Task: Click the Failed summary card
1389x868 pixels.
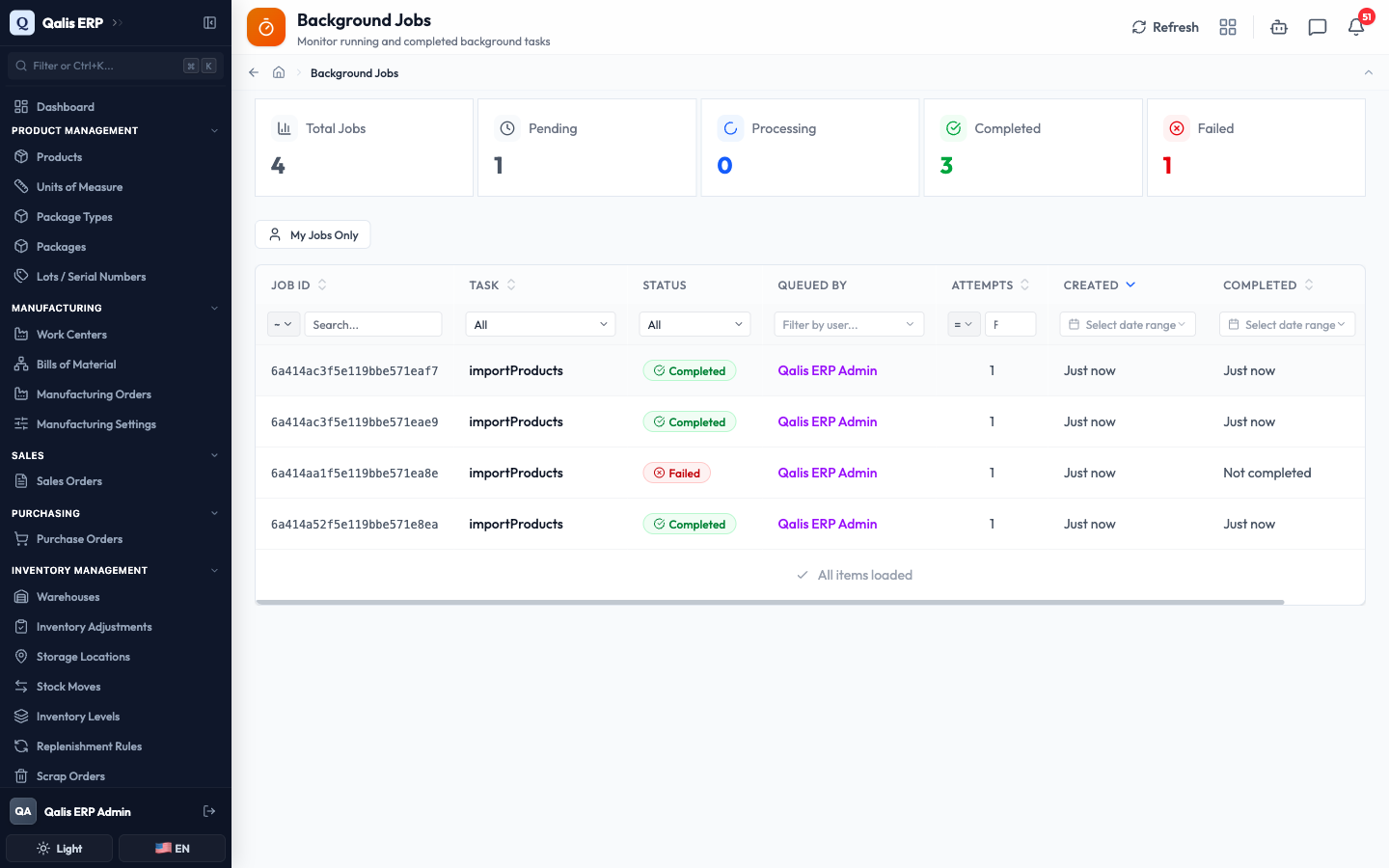Action: pyautogui.click(x=1256, y=148)
